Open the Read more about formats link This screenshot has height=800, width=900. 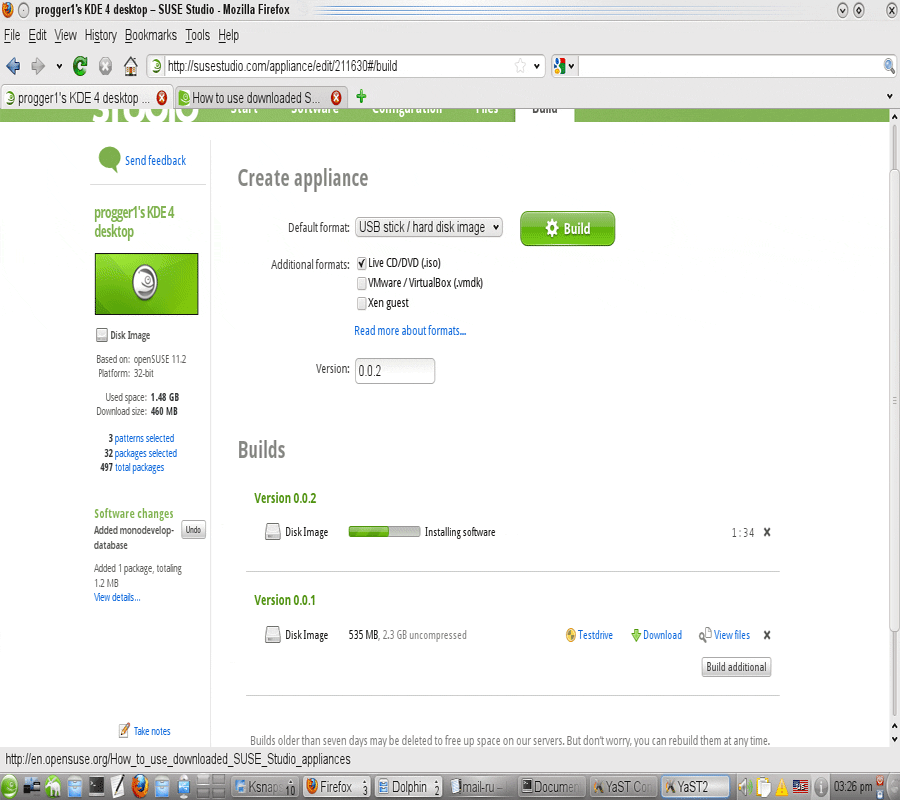pyautogui.click(x=410, y=331)
